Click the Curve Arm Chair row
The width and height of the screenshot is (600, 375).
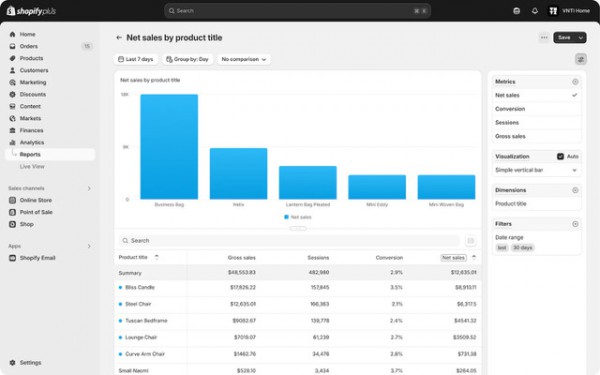pyautogui.click(x=297, y=354)
